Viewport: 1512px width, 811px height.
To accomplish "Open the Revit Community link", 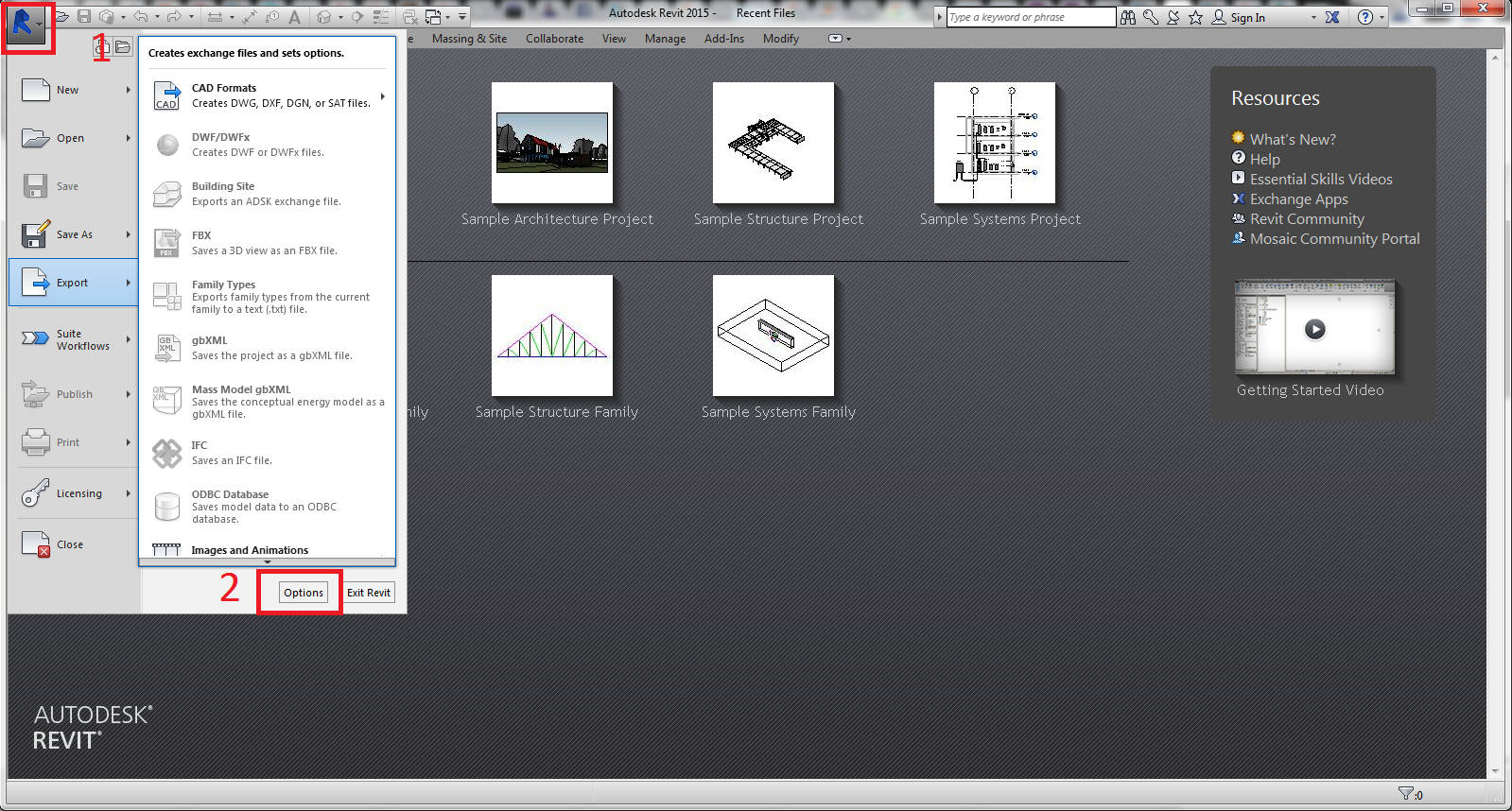I will [x=1307, y=218].
